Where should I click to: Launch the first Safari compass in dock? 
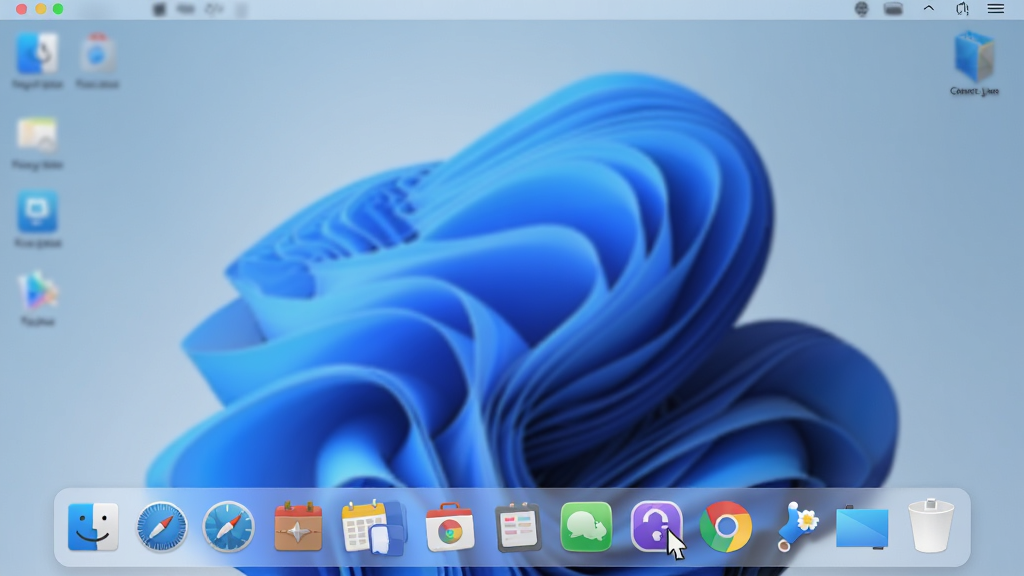click(161, 526)
